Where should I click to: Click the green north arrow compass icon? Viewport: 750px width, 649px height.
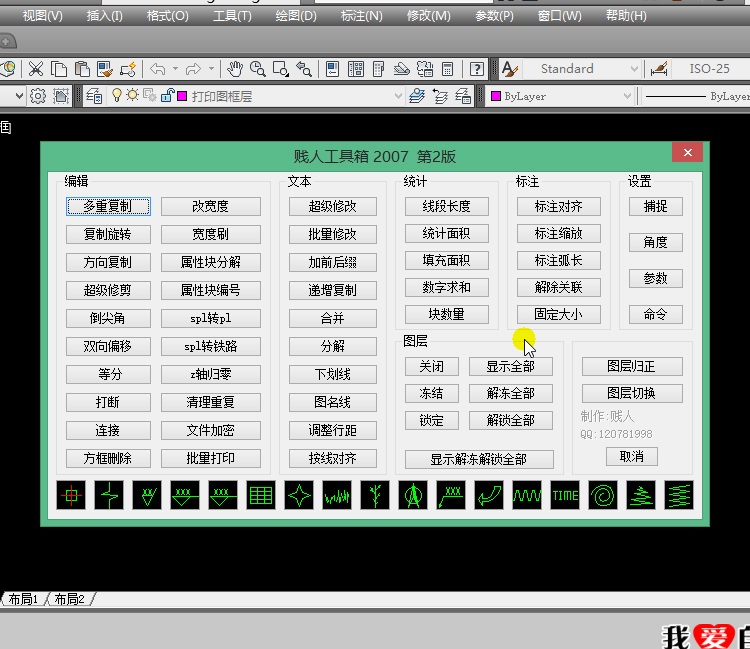[x=413, y=495]
